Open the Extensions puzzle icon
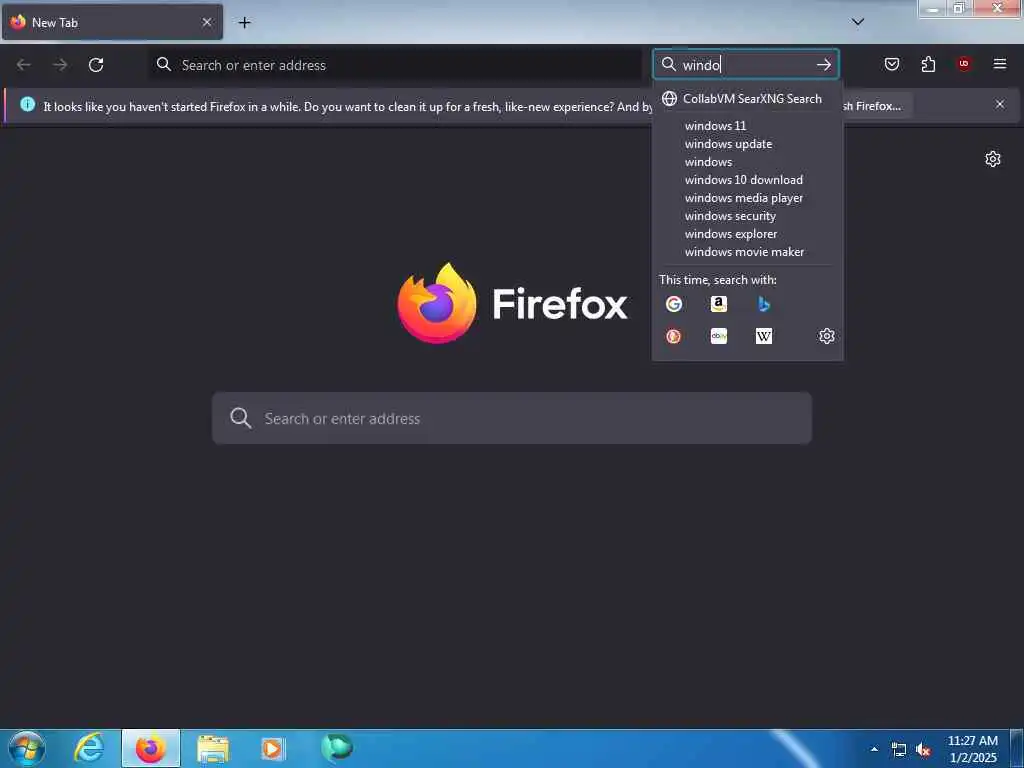The height and width of the screenshot is (768, 1024). (x=928, y=64)
